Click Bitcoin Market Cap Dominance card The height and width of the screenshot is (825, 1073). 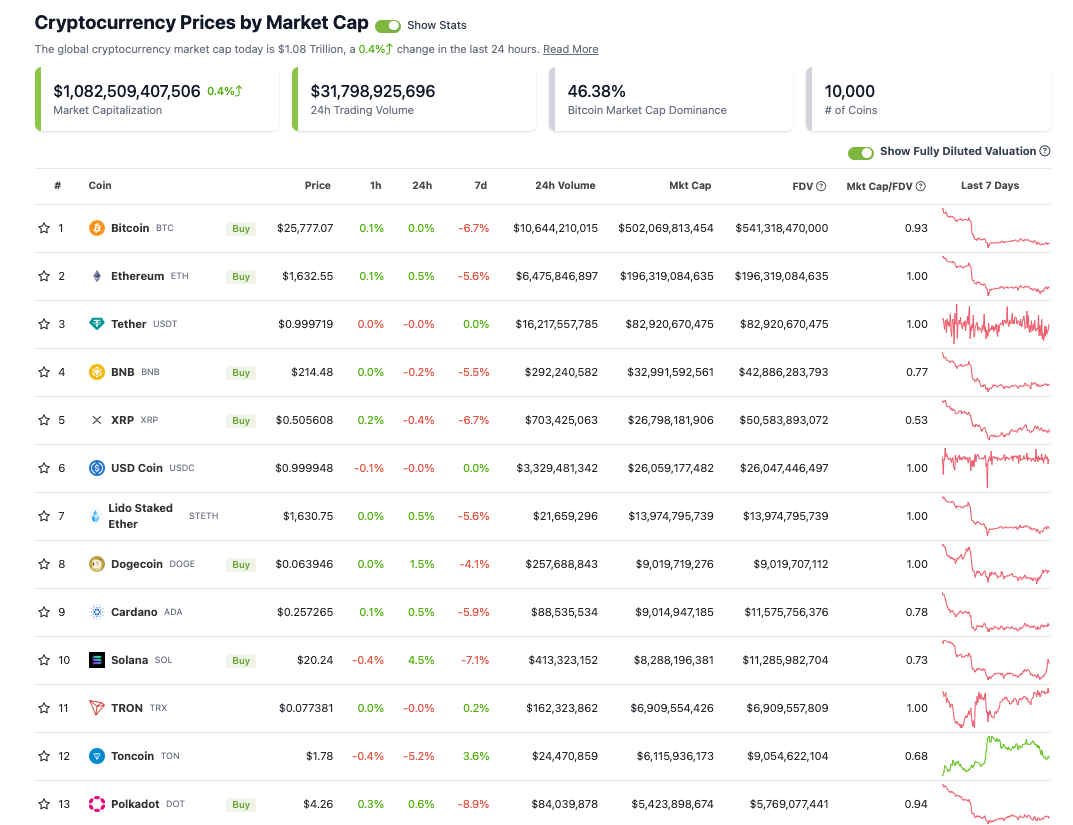[x=671, y=99]
